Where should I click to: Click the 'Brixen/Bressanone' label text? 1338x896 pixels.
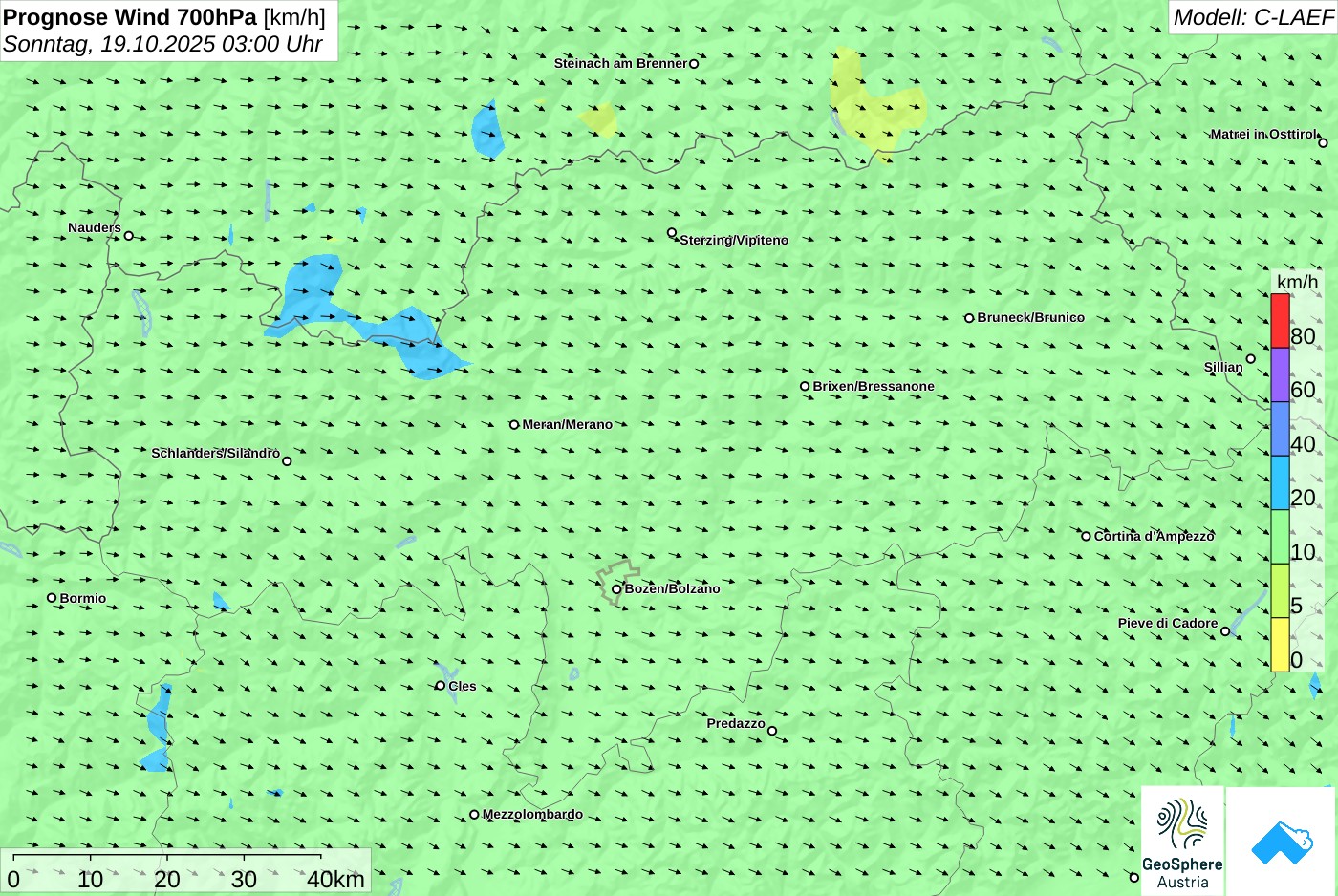pyautogui.click(x=874, y=386)
